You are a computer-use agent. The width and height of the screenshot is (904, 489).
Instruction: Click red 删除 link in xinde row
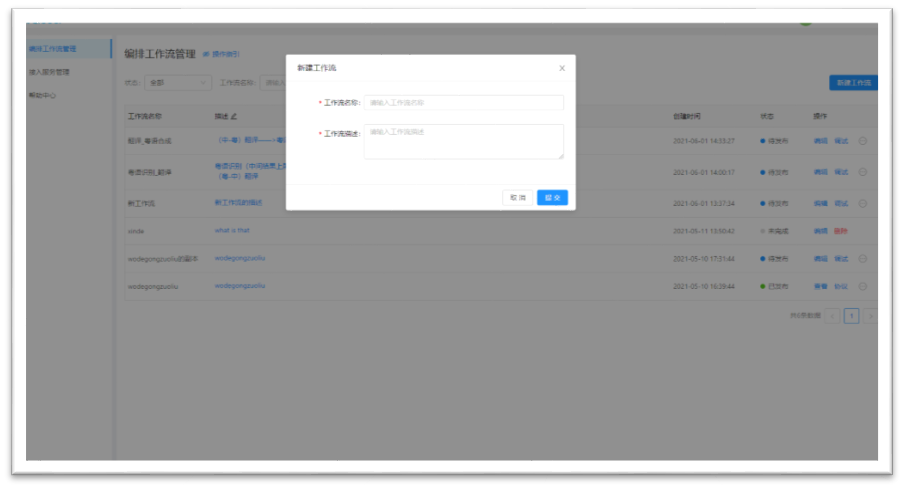tap(841, 231)
